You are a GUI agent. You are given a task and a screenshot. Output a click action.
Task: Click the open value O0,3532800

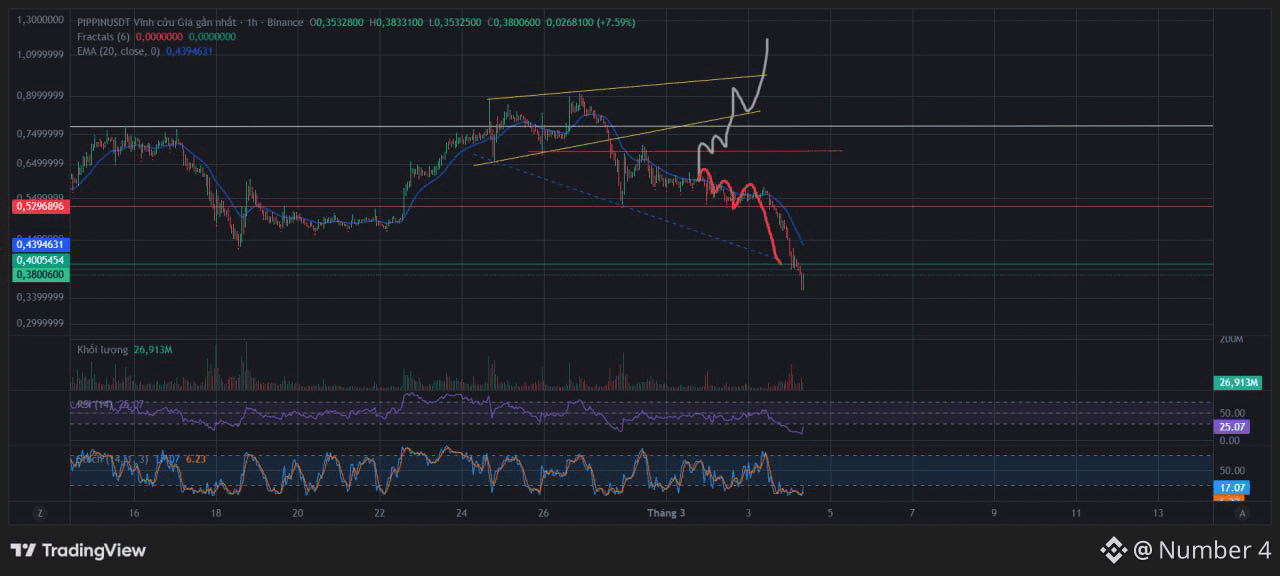337,22
